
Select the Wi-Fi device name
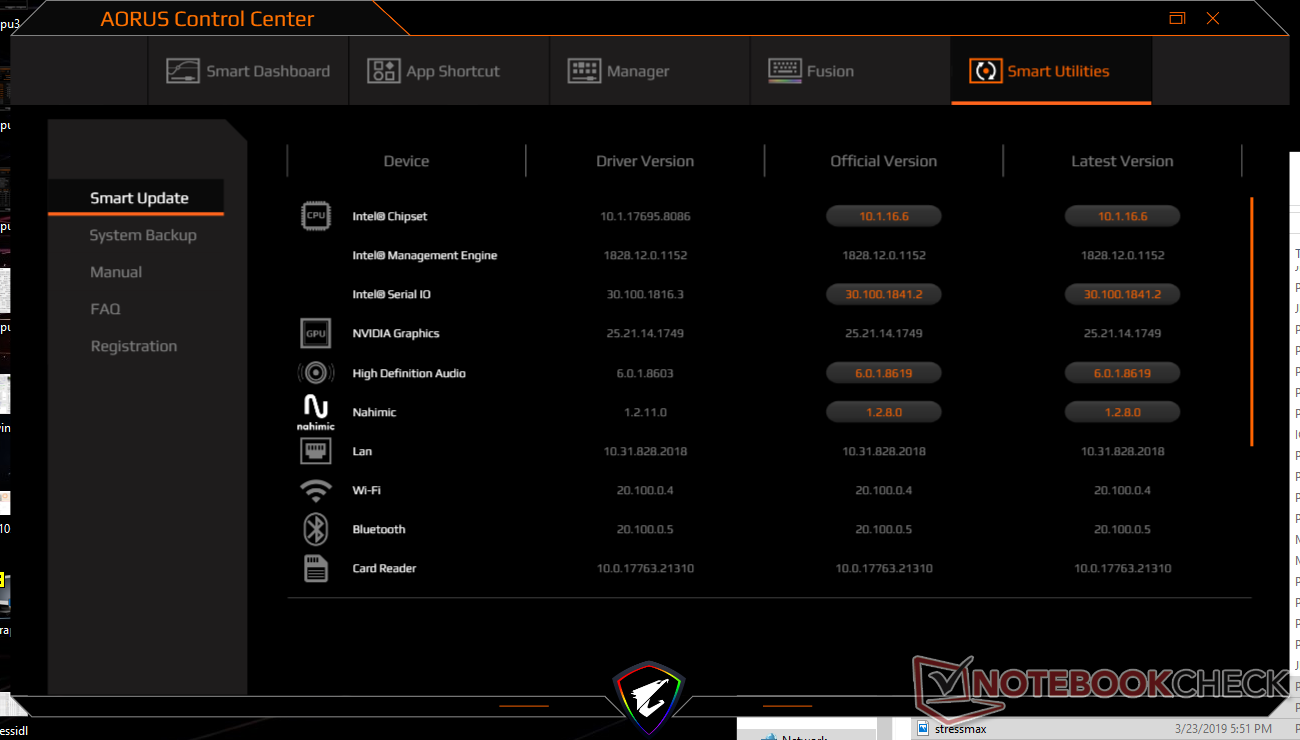(x=366, y=490)
